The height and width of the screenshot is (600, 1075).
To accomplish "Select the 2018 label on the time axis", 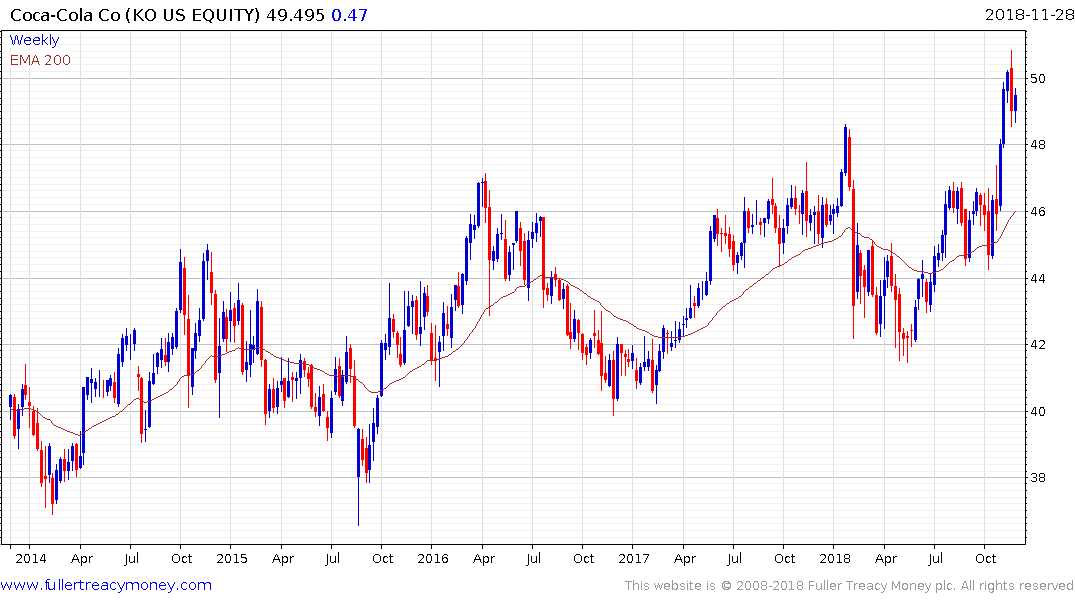I will pyautogui.click(x=834, y=558).
